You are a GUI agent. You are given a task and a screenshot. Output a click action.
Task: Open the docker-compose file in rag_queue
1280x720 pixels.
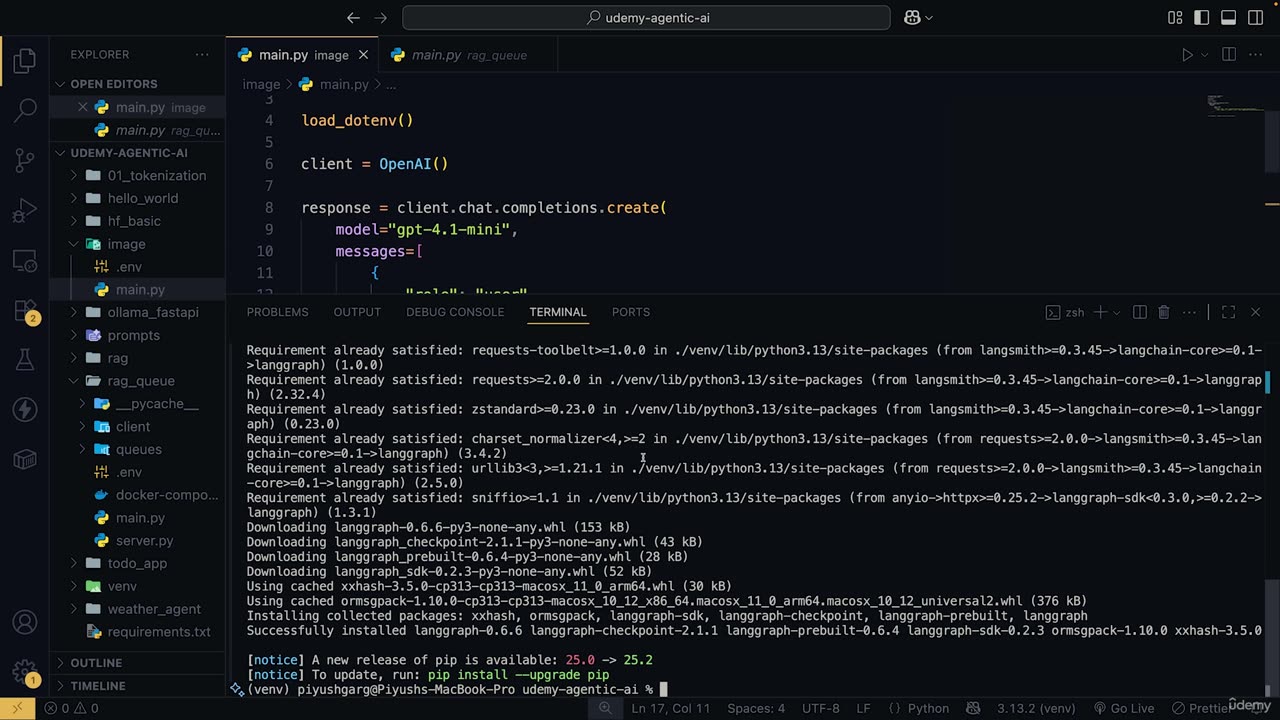(137, 495)
